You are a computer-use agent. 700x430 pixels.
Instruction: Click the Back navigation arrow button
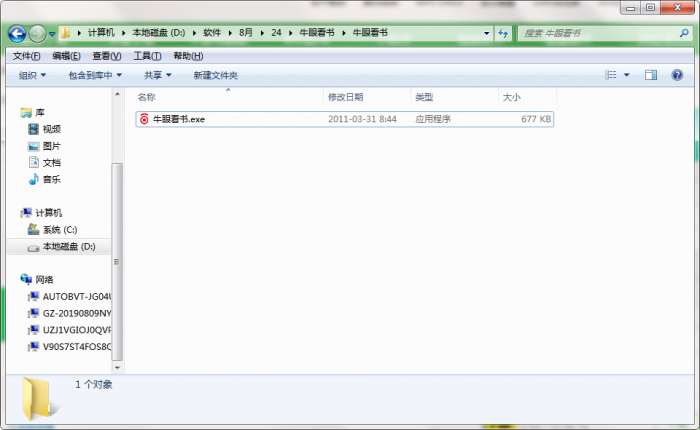(x=17, y=33)
